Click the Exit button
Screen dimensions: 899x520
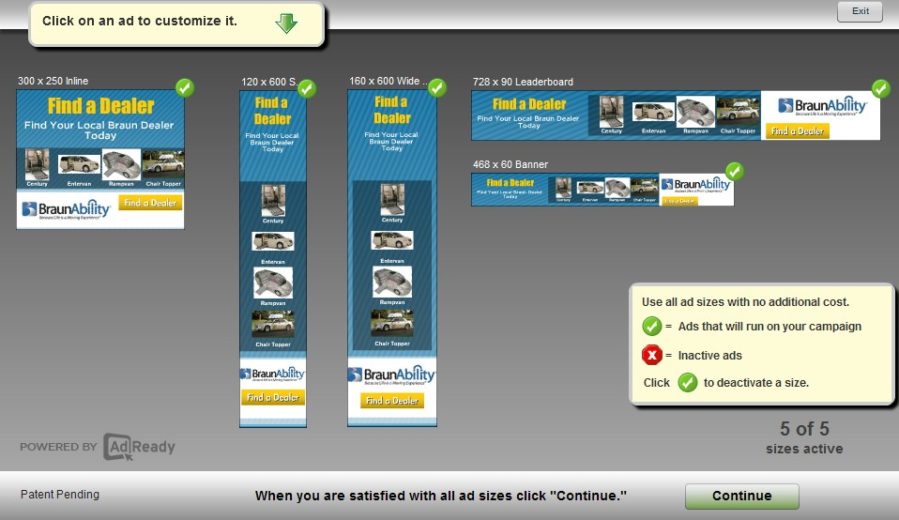point(859,11)
